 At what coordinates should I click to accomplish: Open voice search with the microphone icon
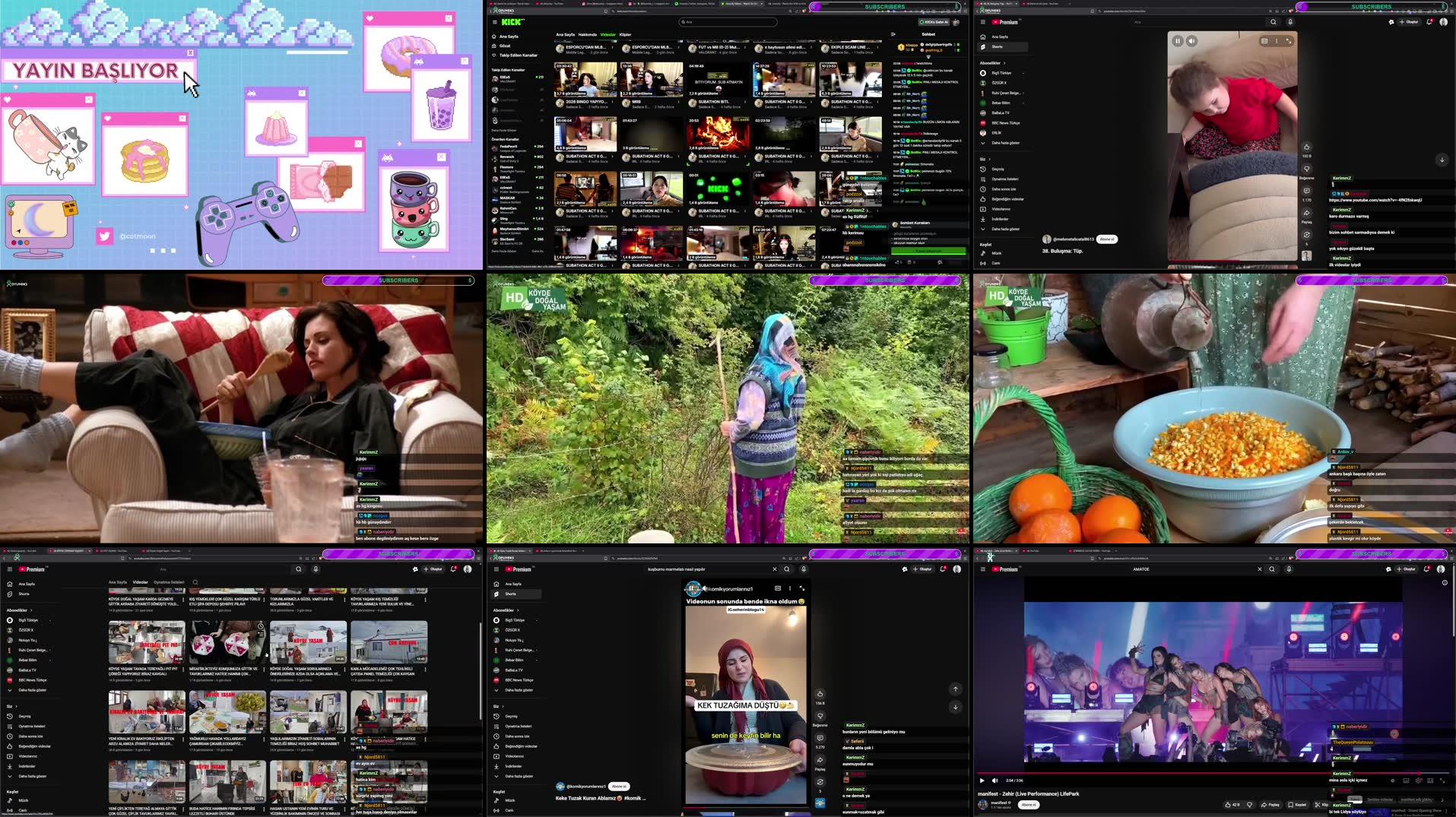804,568
